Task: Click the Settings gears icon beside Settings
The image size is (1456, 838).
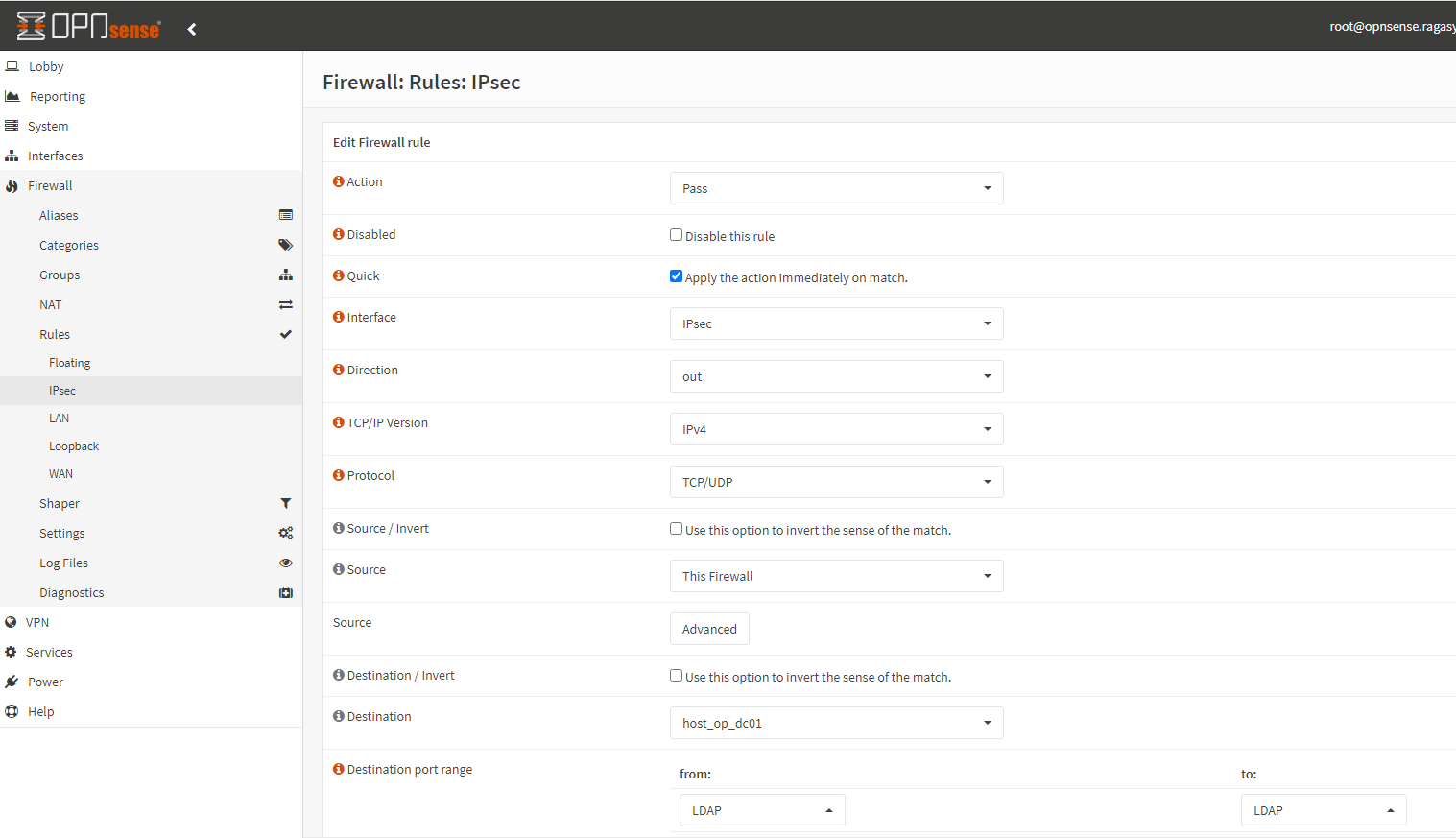Action: [285, 532]
